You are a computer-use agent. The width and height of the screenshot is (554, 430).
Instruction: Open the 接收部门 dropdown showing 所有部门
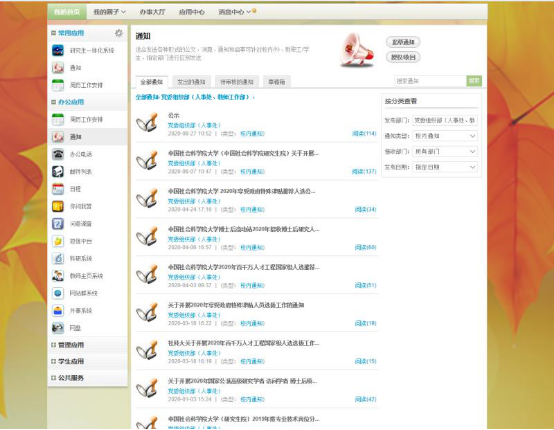(x=445, y=152)
